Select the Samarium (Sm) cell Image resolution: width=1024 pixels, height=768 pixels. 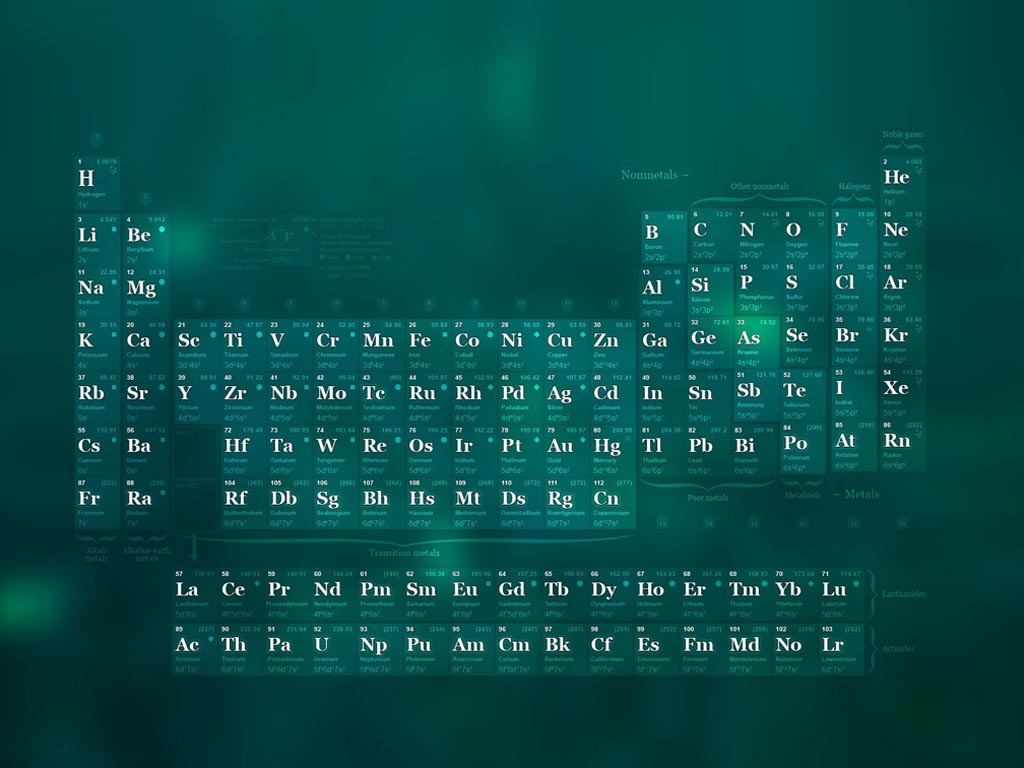pos(426,594)
